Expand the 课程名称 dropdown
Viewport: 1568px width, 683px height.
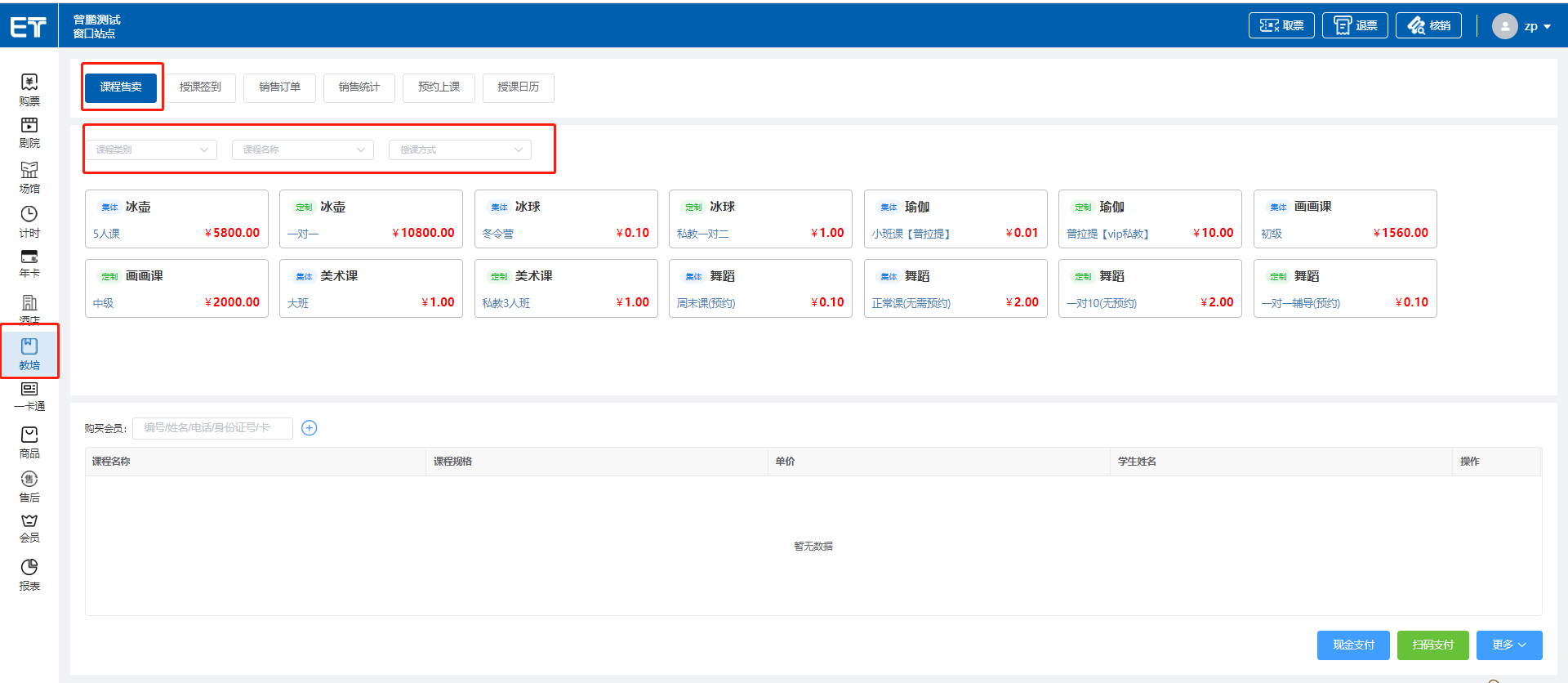tap(302, 150)
